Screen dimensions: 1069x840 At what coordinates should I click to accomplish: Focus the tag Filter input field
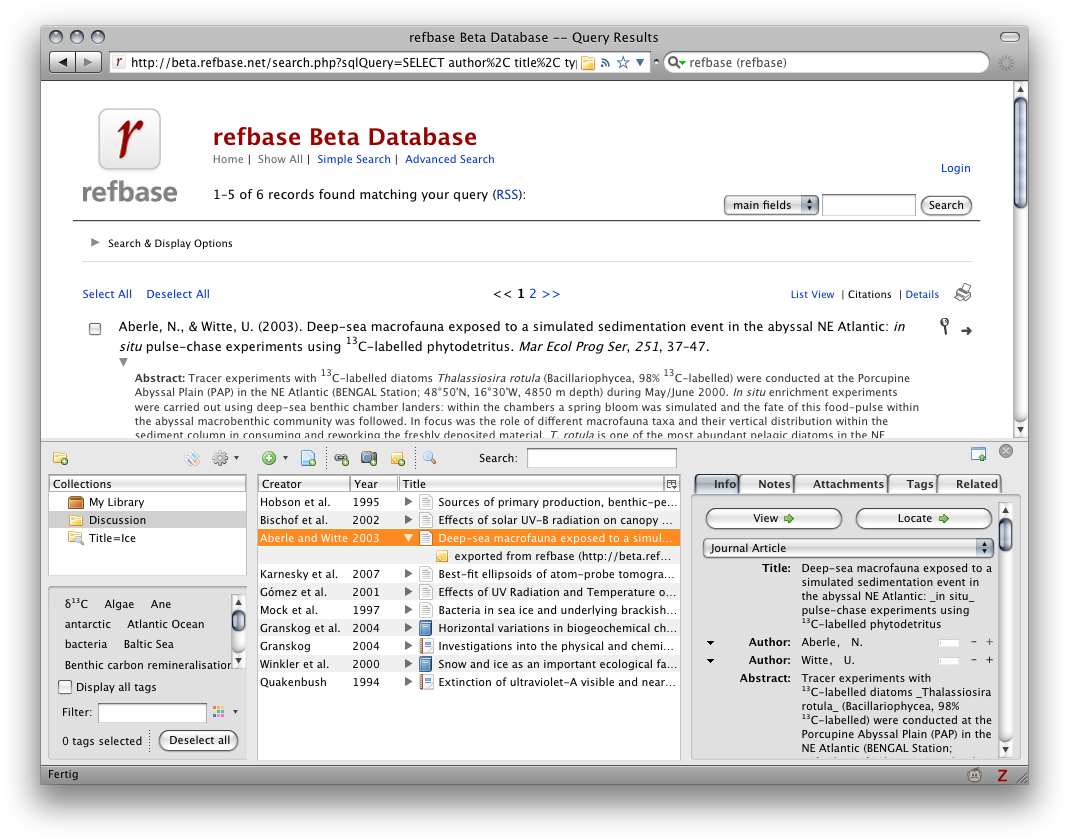click(152, 712)
